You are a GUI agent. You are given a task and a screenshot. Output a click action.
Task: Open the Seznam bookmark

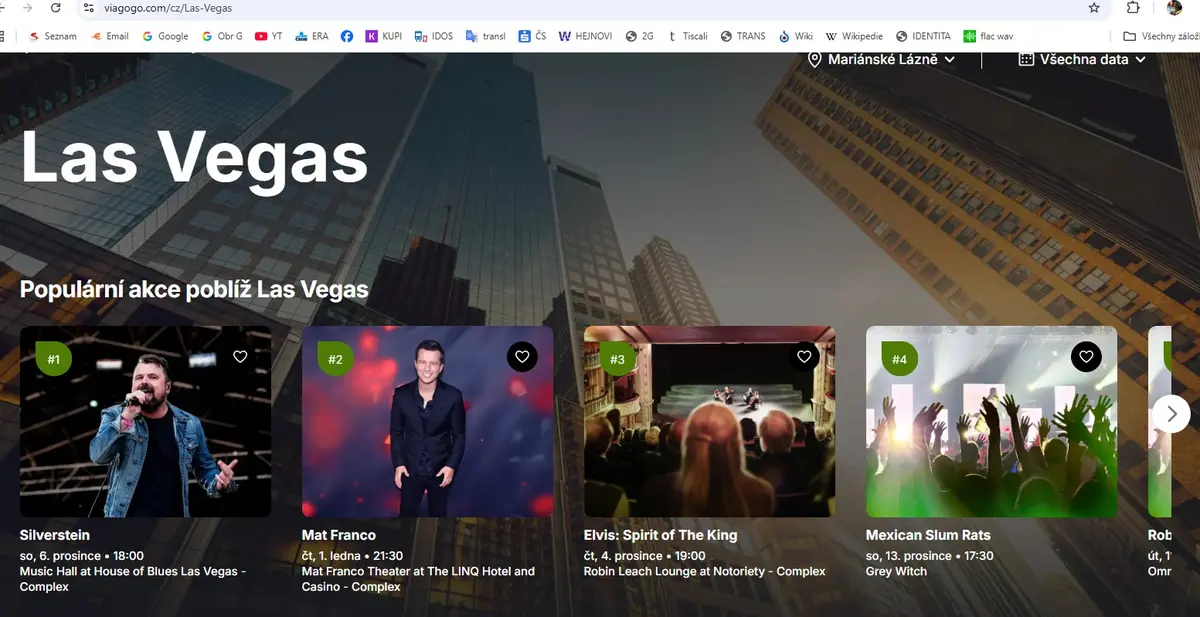(53, 36)
